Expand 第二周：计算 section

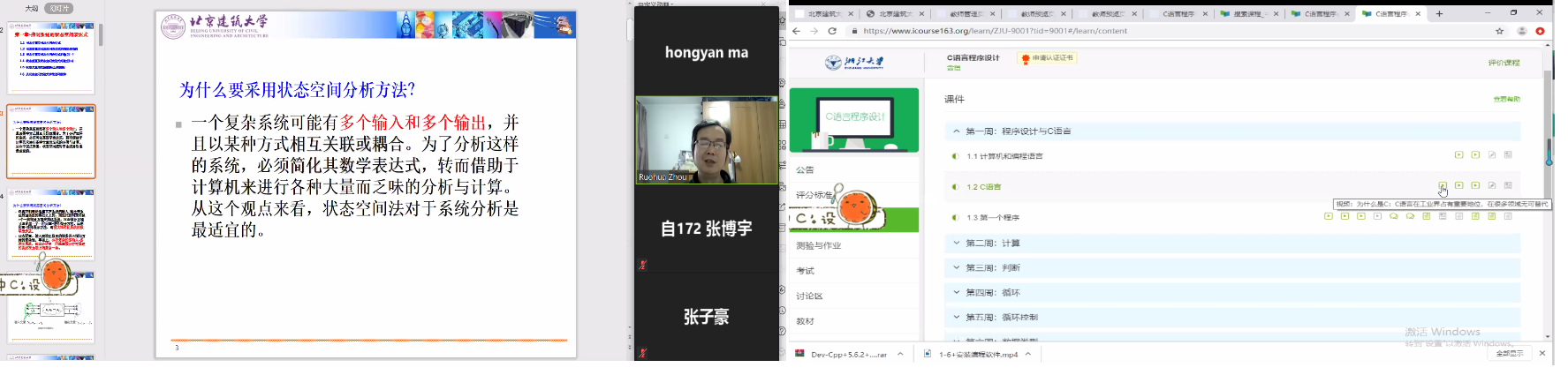pos(956,243)
